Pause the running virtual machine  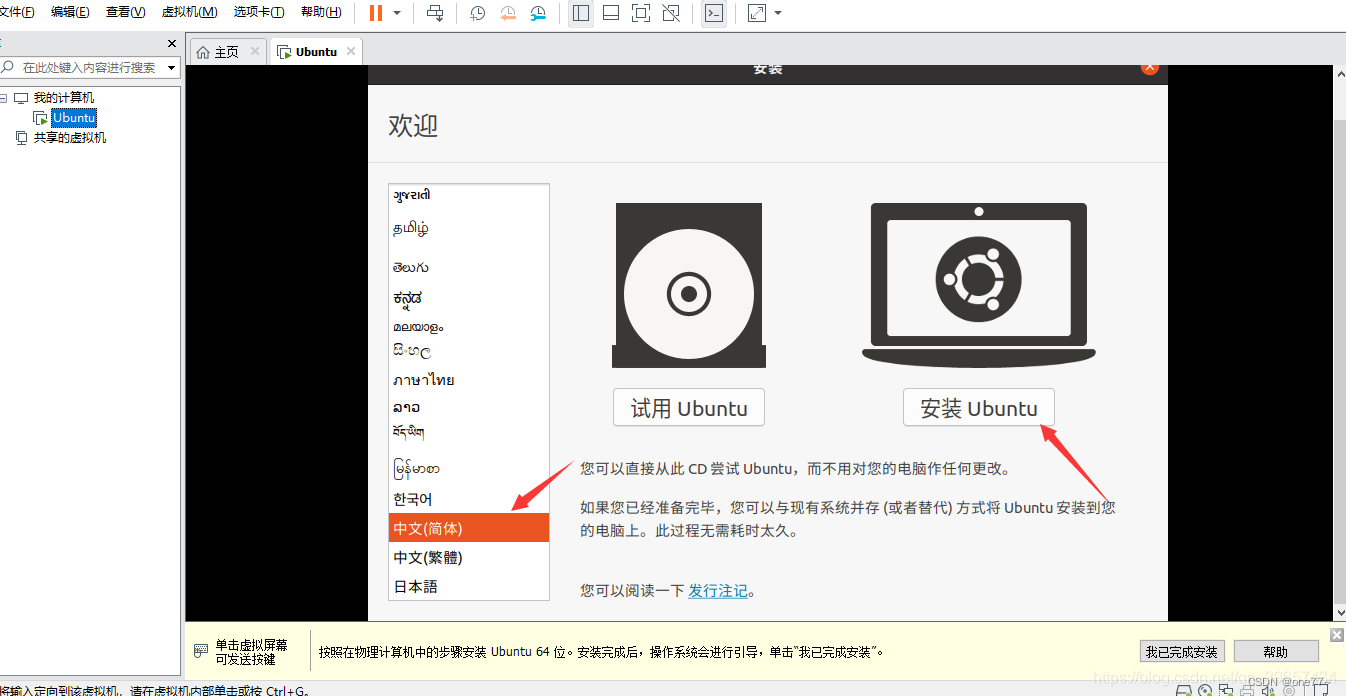[x=378, y=13]
